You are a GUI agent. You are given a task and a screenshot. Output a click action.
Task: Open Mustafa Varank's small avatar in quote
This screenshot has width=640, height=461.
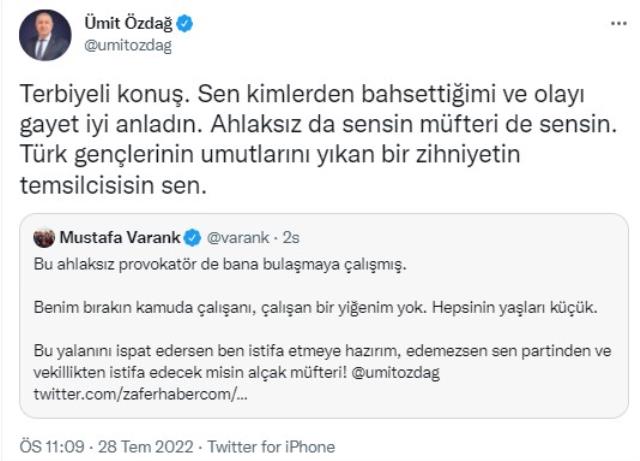44,237
